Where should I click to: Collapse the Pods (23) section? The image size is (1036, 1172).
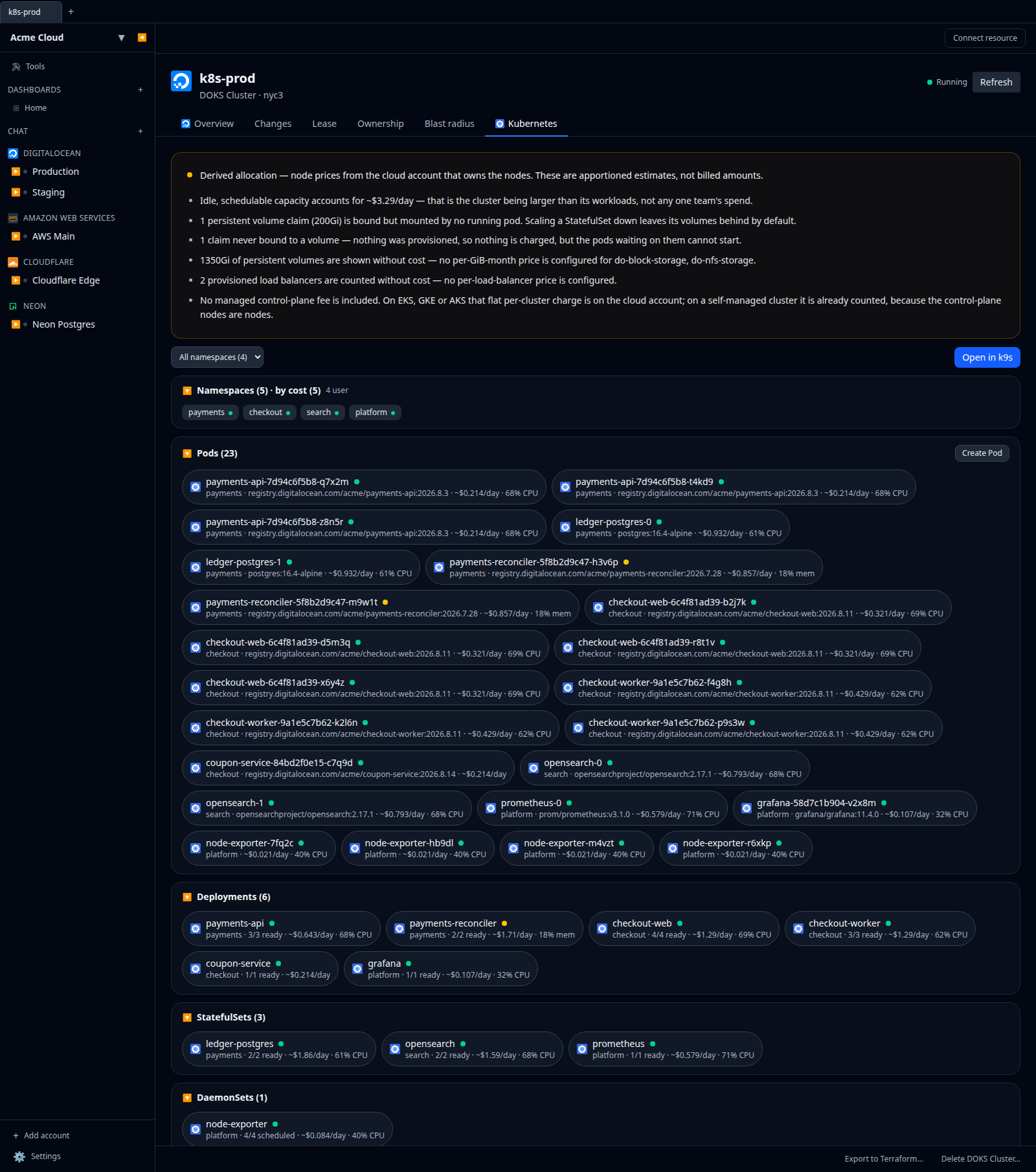tap(187, 453)
